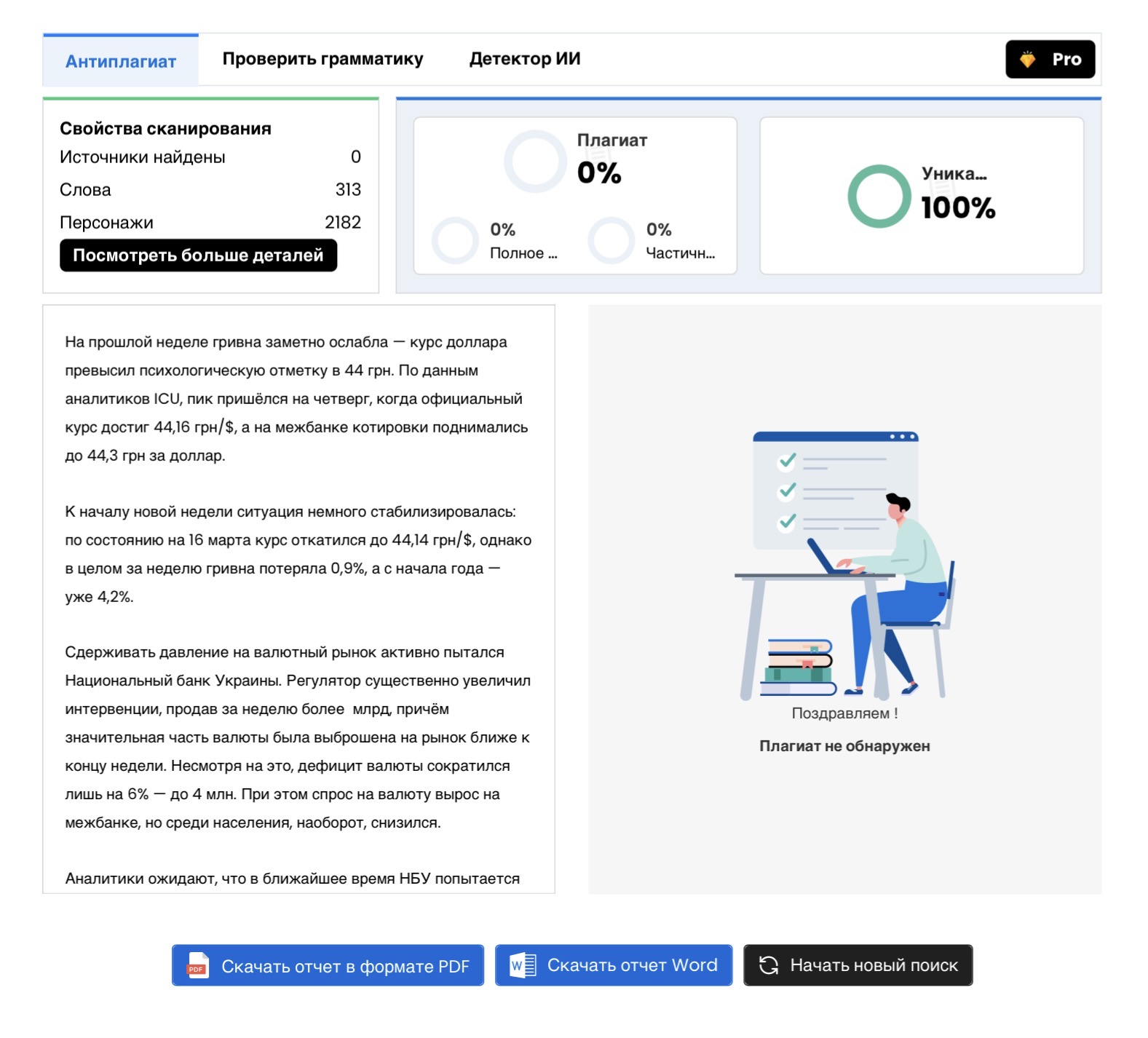The width and height of the screenshot is (1148, 1038).
Task: Click the Word document icon
Action: 523,965
